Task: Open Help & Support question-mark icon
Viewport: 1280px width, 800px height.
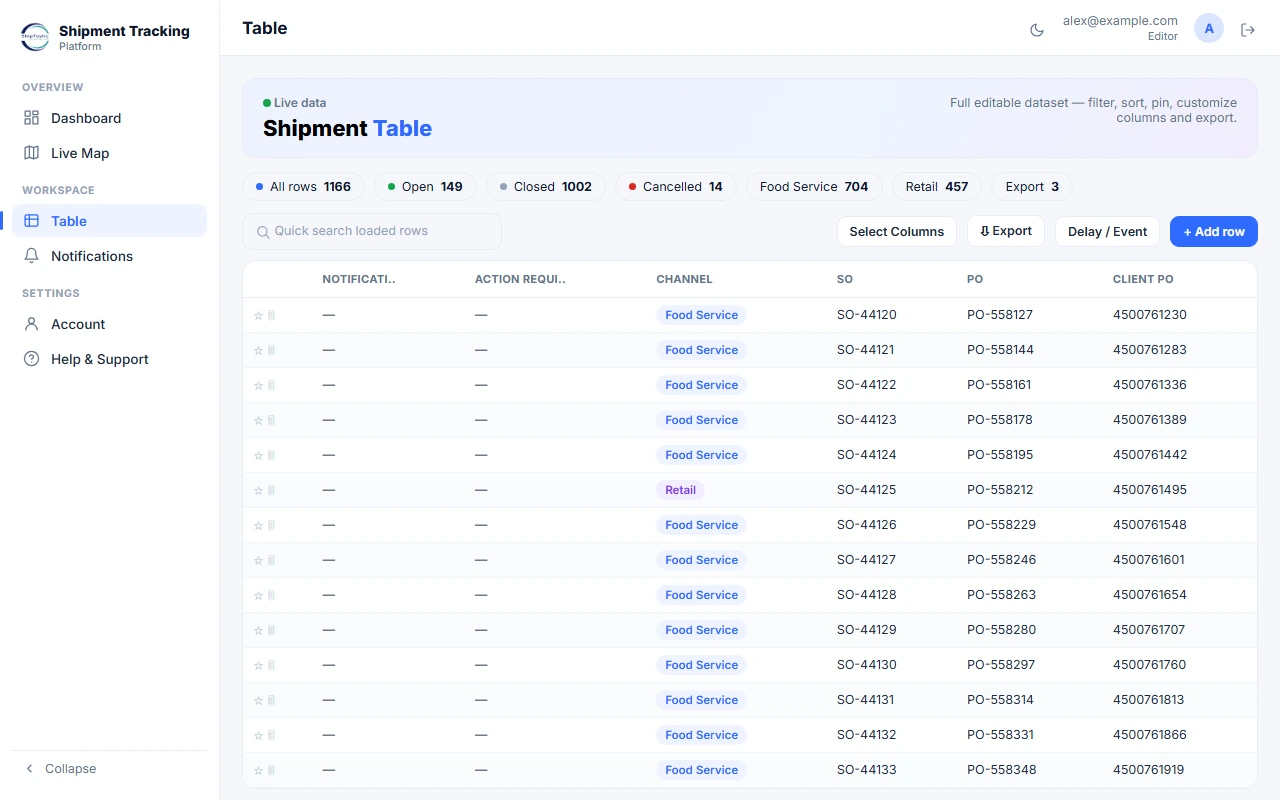Action: [31, 359]
